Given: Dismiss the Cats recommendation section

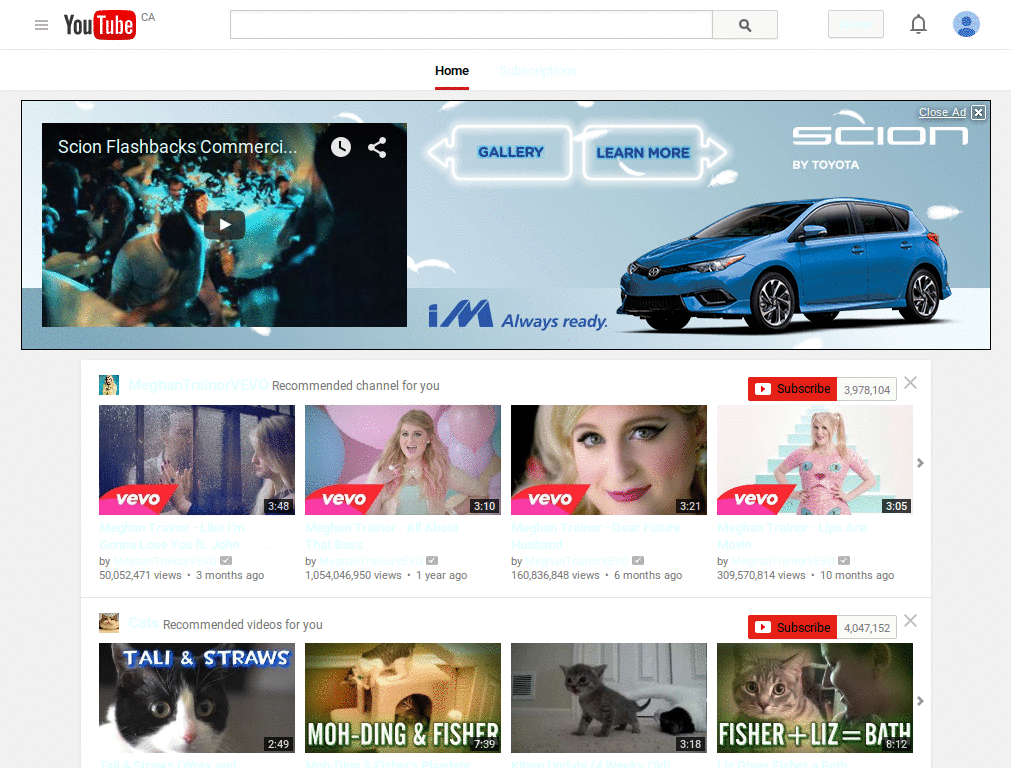Looking at the screenshot, I should pyautogui.click(x=910, y=620).
